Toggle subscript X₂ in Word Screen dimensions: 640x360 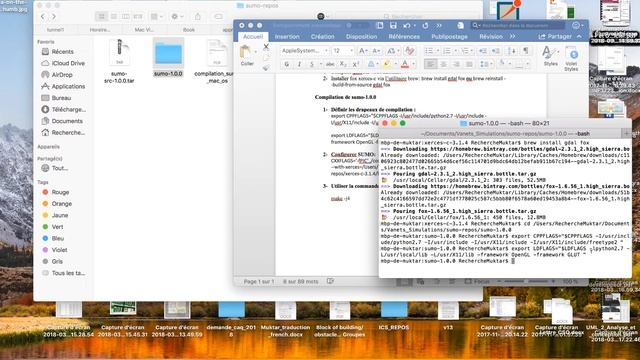coord(343,64)
